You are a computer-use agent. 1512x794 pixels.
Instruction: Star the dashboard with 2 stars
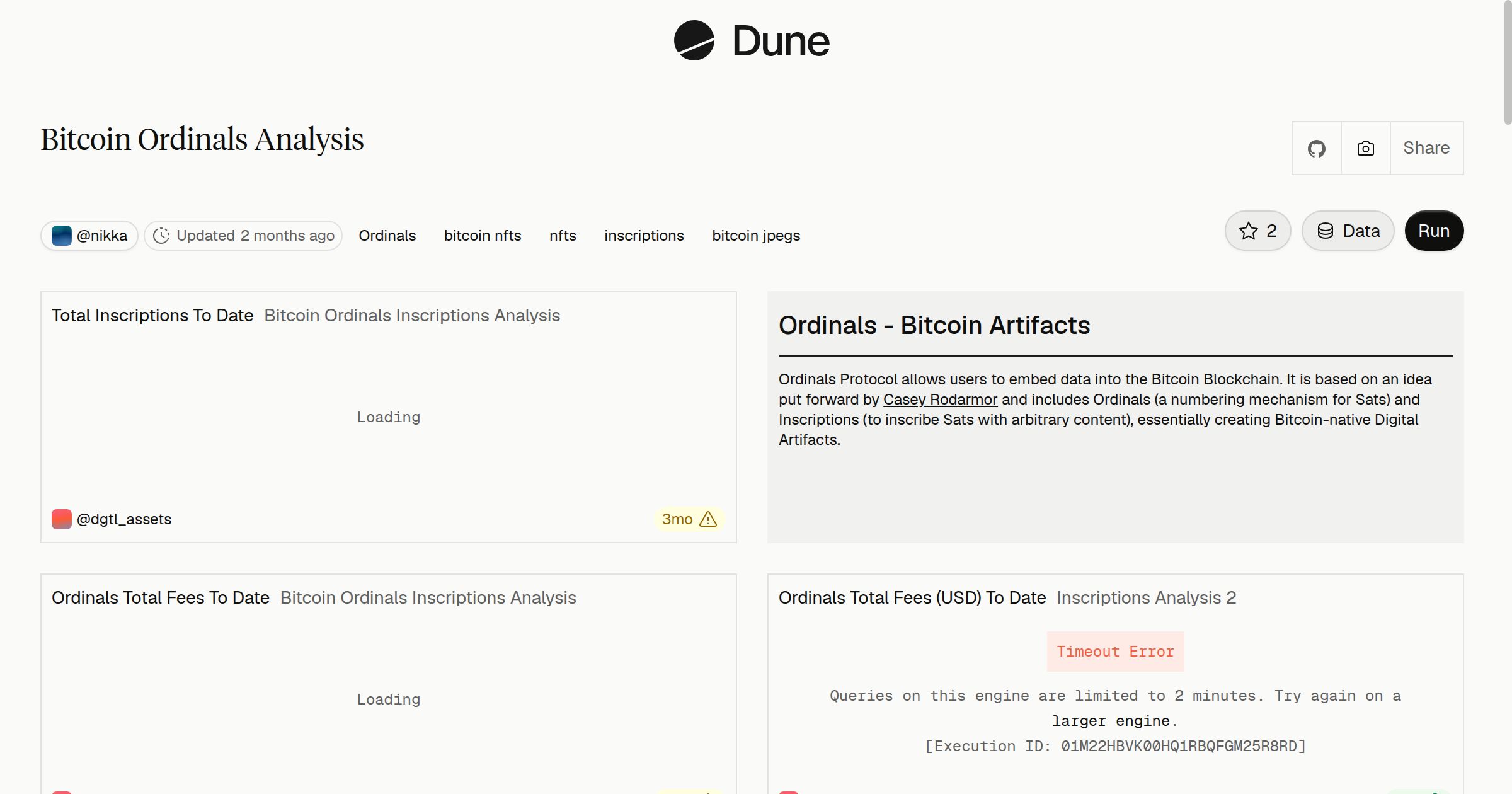point(1257,231)
